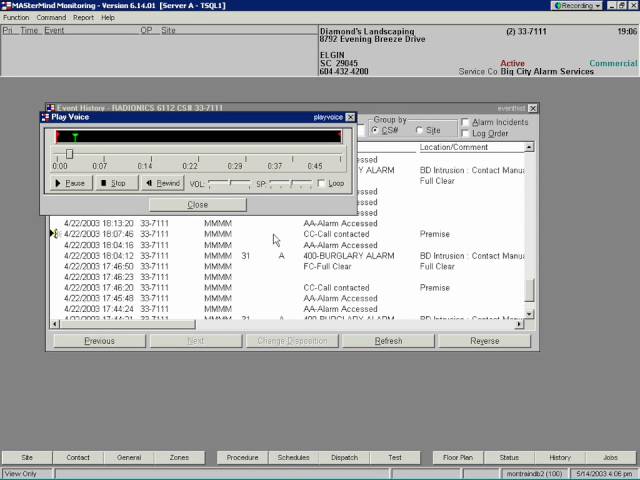Image resolution: width=640 pixels, height=480 pixels.
Task: Open the Function menu
Action: (x=16, y=18)
